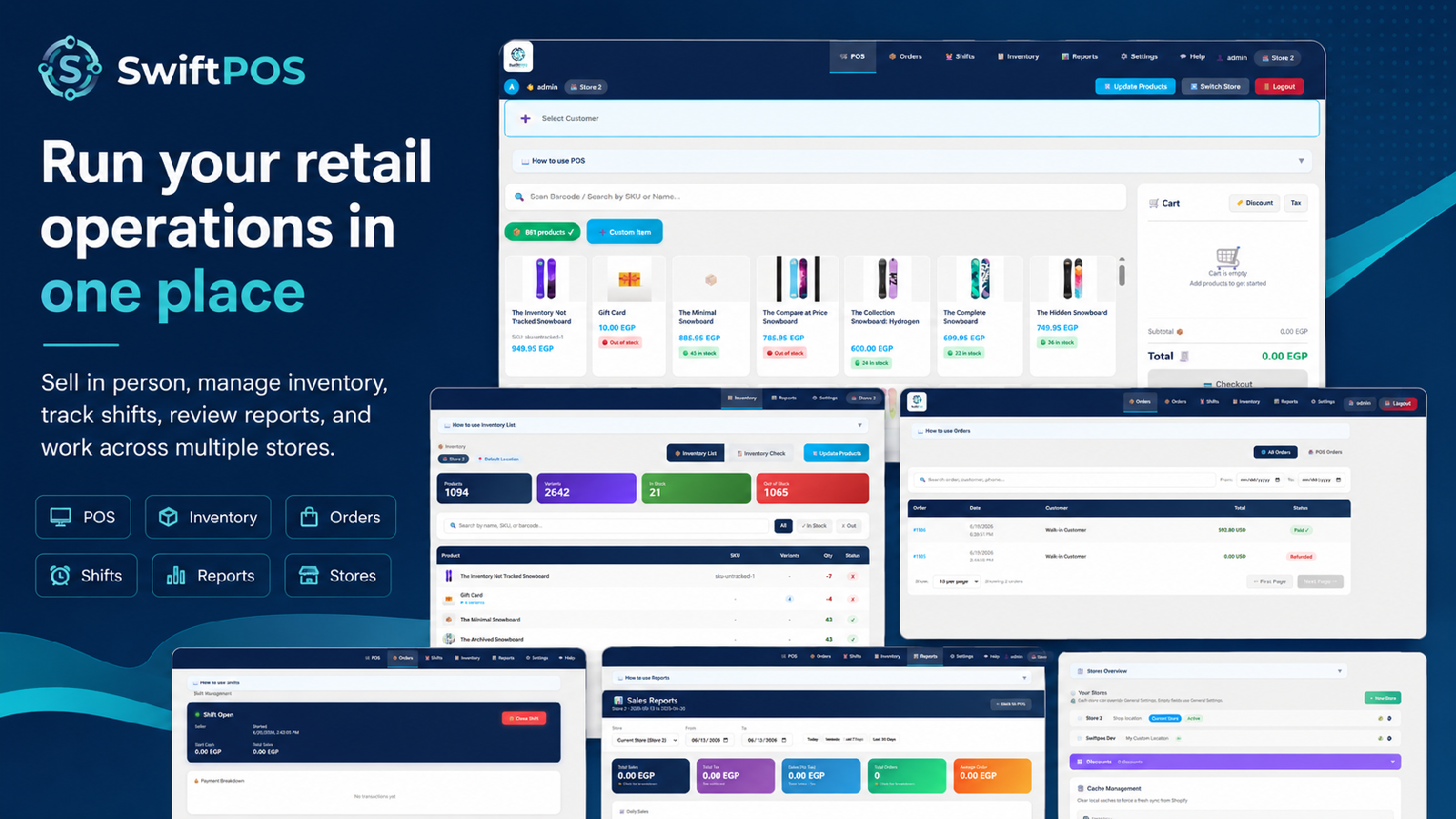Viewport: 1456px width, 819px height.
Task: Click the cart icon next to the Cart title
Action: tap(1154, 204)
